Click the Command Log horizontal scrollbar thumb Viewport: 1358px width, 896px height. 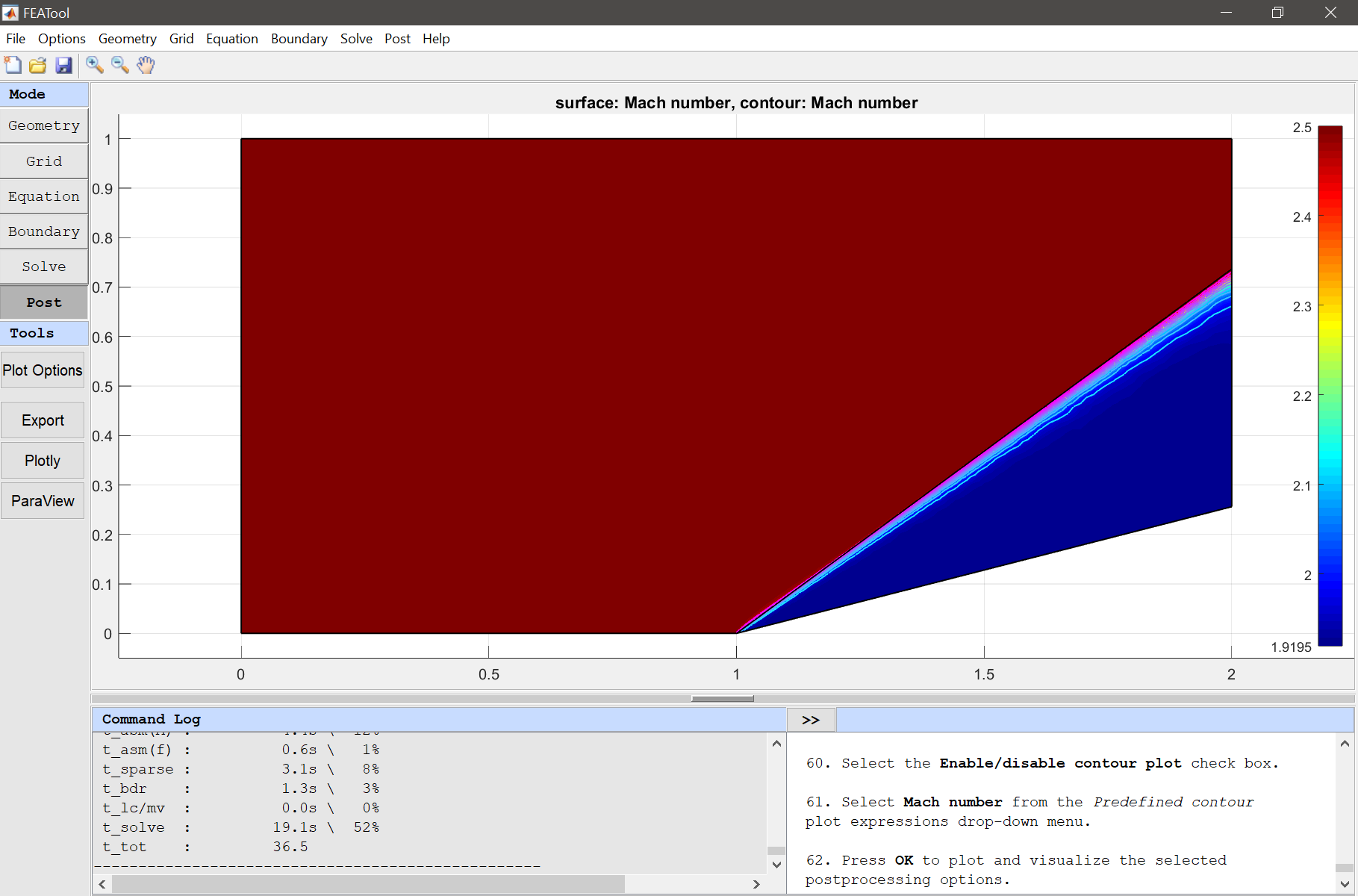(x=368, y=884)
